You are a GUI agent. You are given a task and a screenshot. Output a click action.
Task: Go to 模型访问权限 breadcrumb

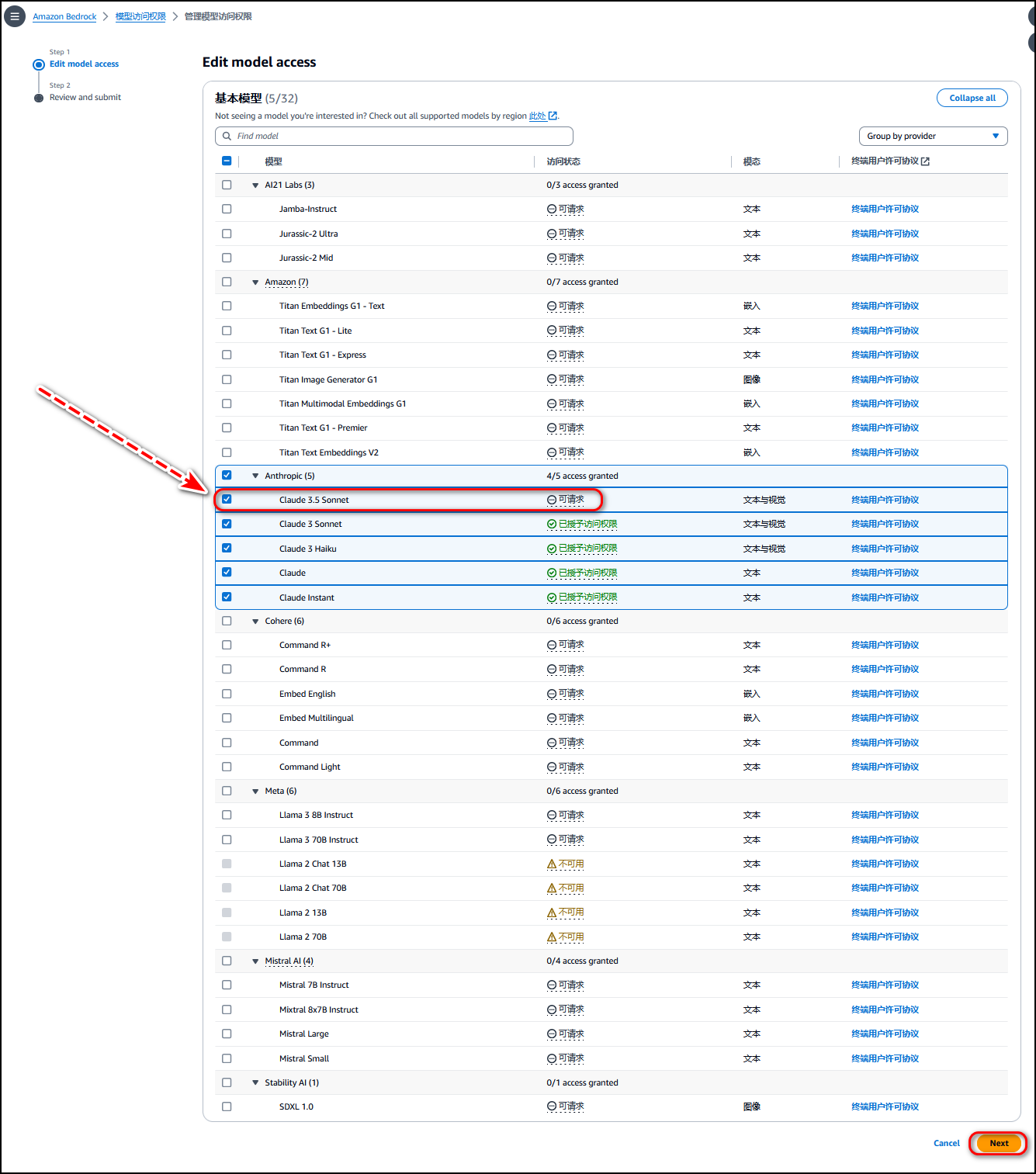coord(140,16)
